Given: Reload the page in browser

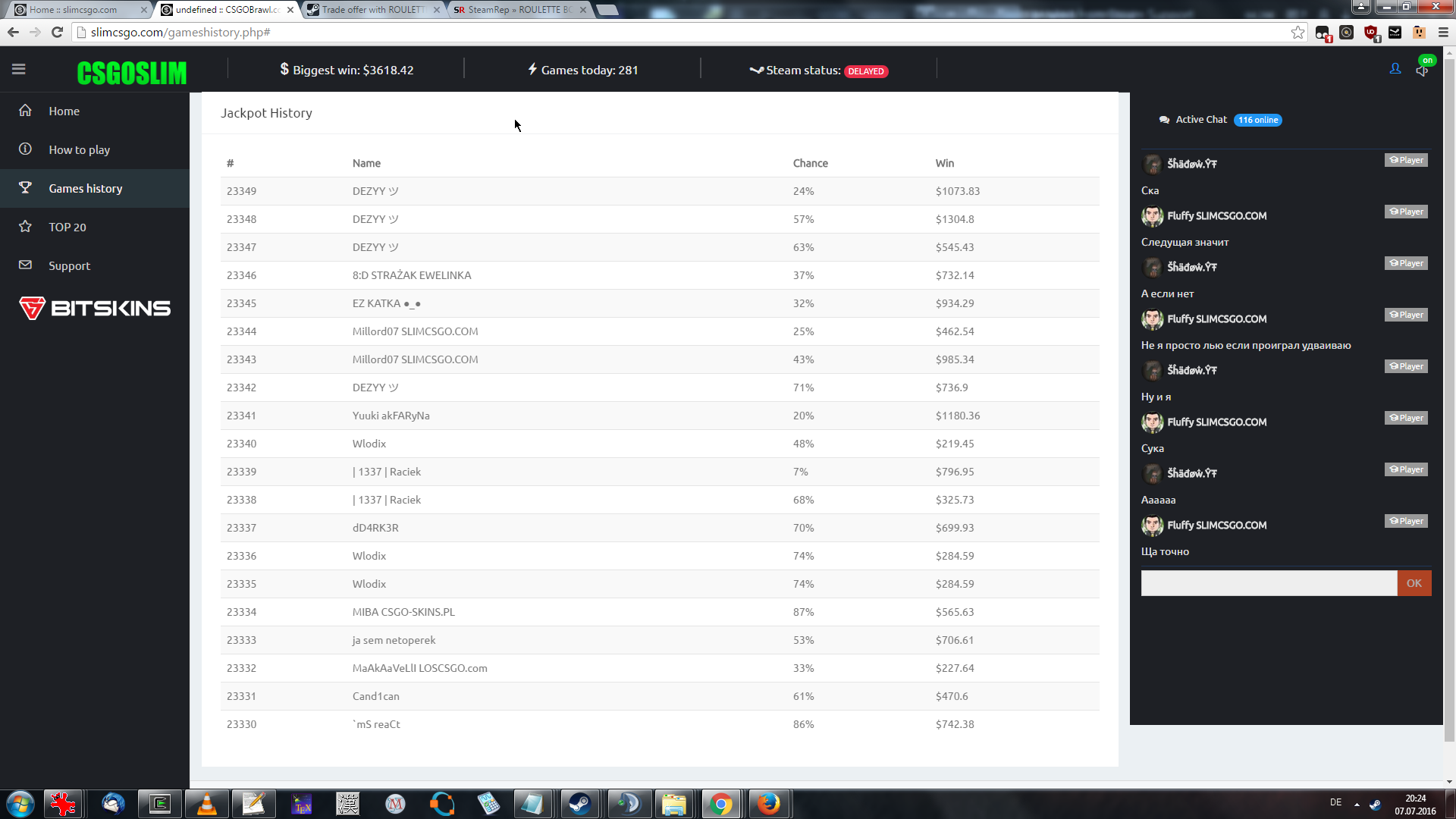Looking at the screenshot, I should tap(57, 33).
